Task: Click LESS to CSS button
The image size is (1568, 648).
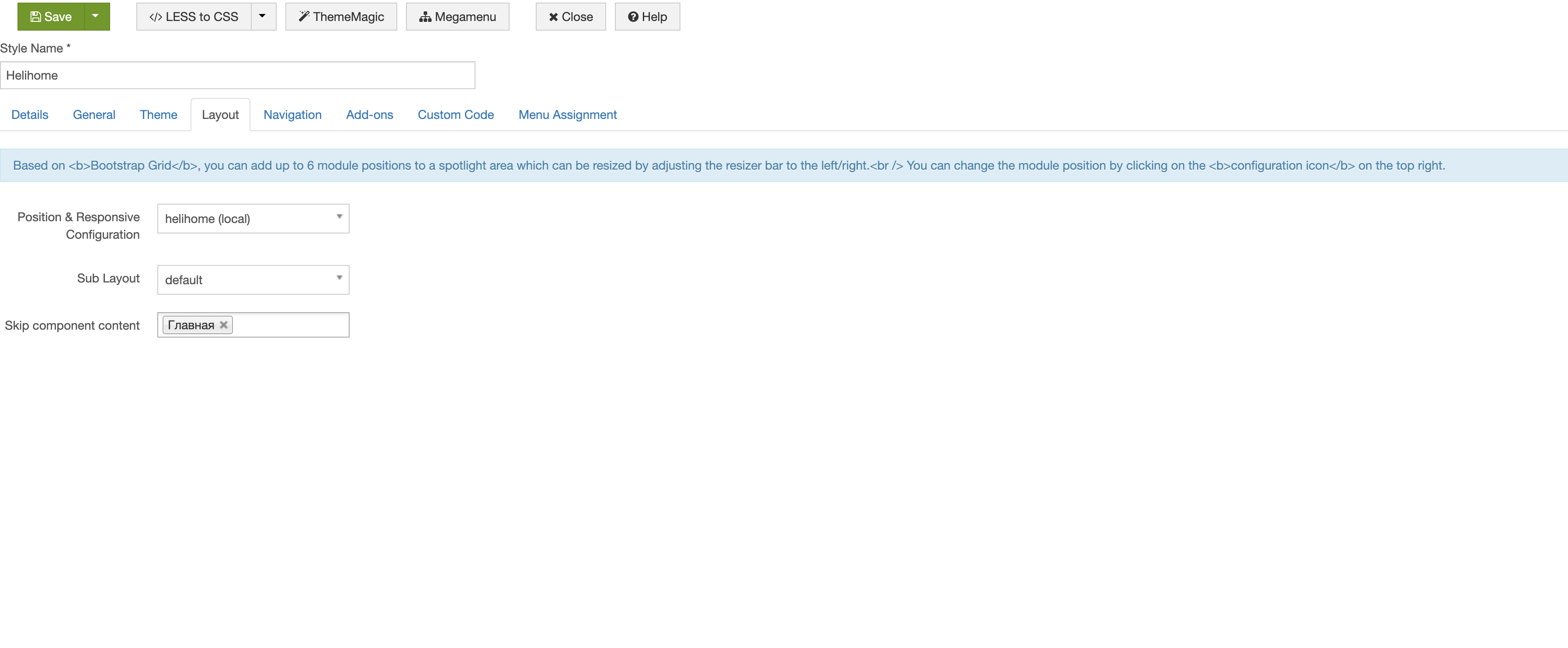Action: coord(194,17)
